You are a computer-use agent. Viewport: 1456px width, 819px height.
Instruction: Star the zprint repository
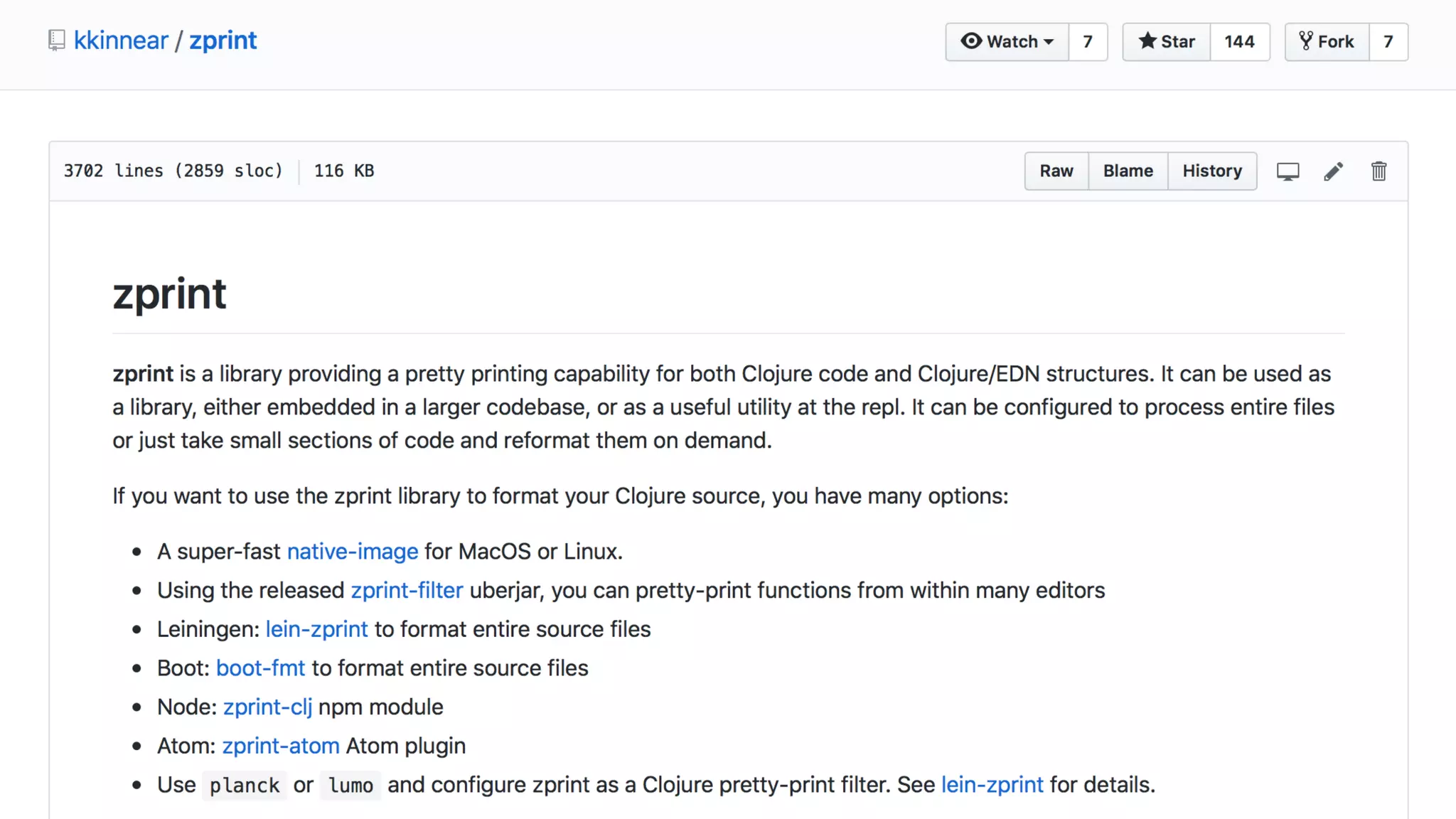[x=1167, y=42]
